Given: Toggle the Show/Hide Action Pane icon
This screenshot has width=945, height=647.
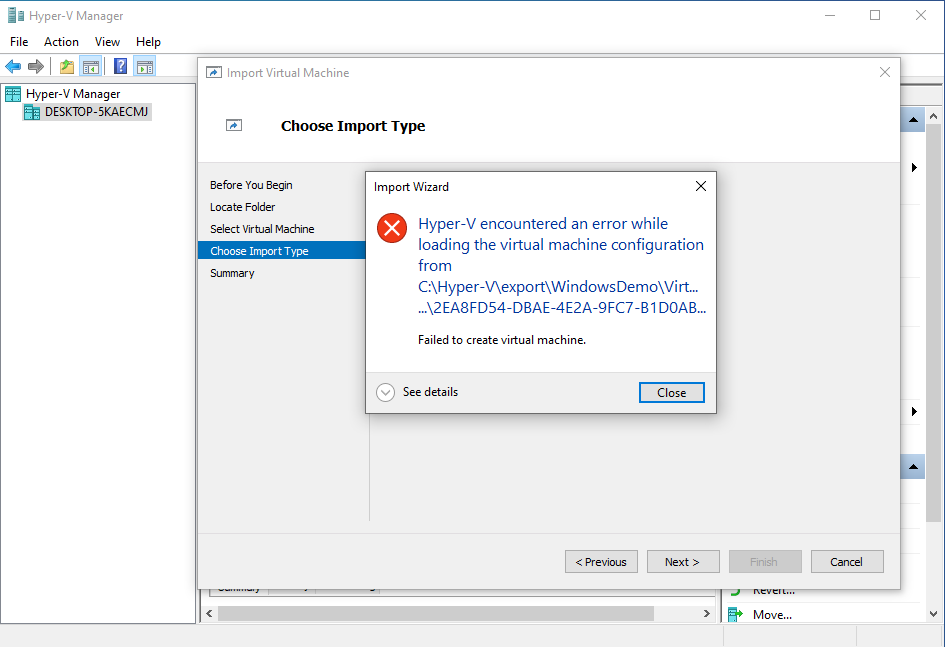Looking at the screenshot, I should (x=145, y=66).
